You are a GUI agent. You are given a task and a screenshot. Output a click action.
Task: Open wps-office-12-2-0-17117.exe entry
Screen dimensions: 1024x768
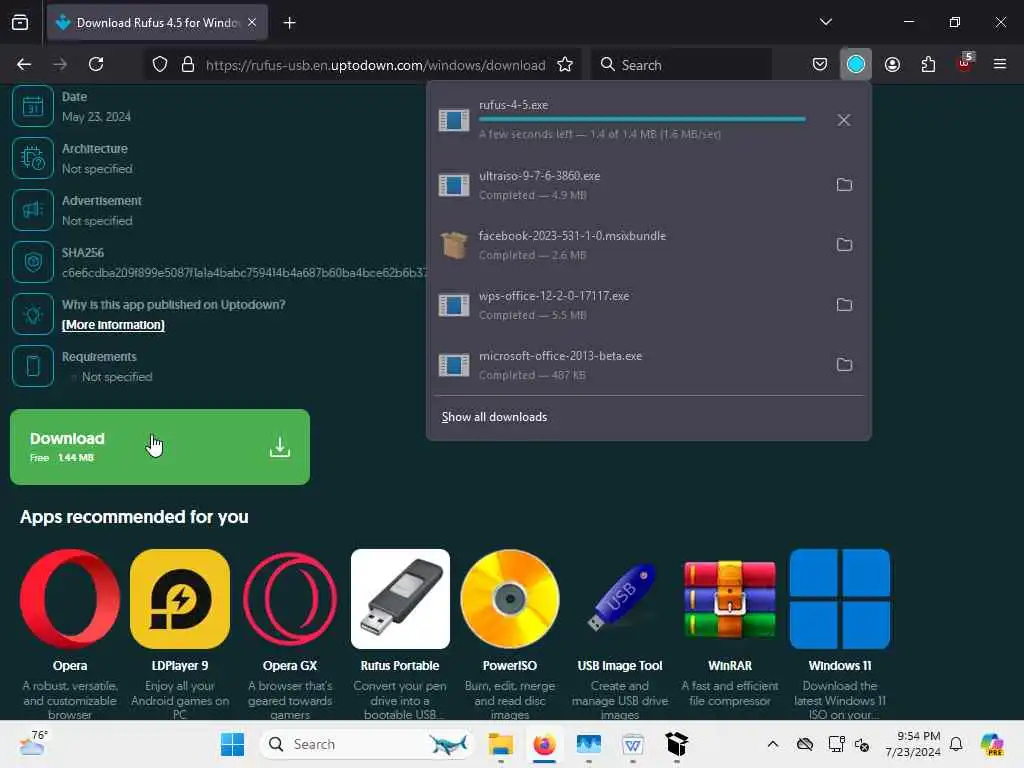point(627,305)
